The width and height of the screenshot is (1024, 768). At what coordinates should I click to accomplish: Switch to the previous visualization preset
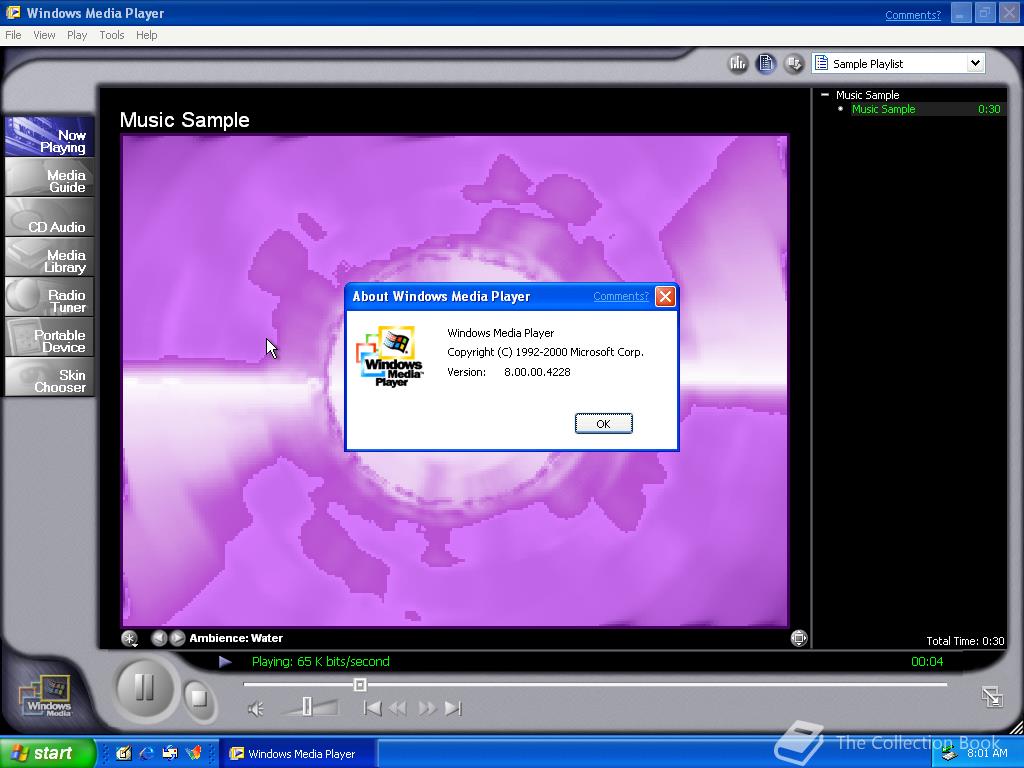(159, 638)
